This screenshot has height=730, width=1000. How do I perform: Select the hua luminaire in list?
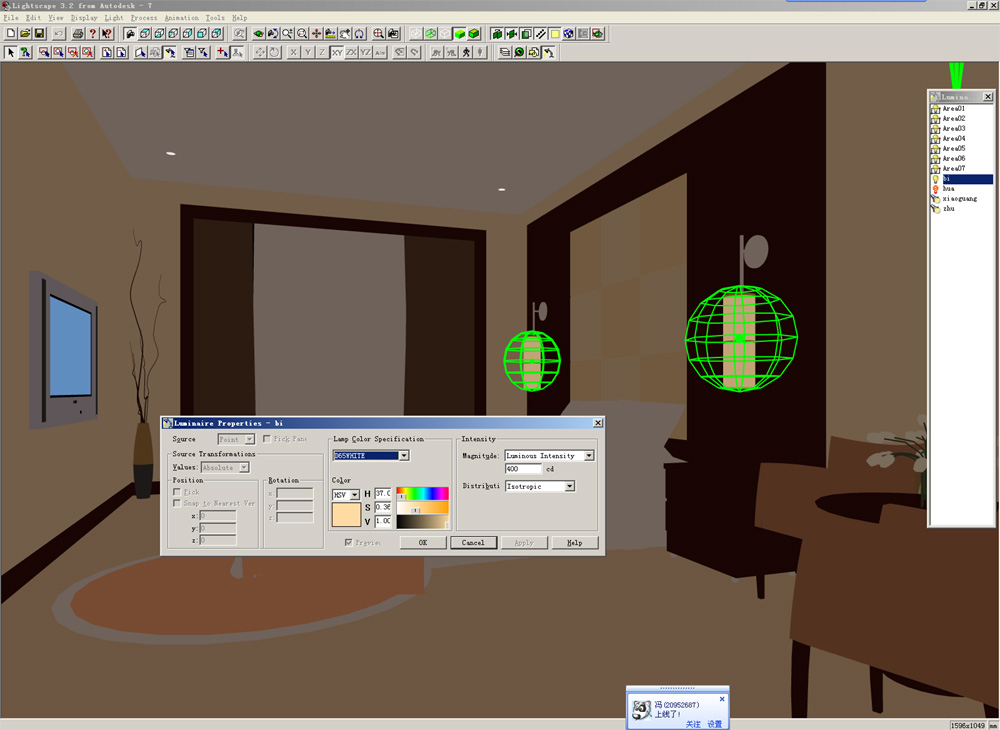[948, 188]
